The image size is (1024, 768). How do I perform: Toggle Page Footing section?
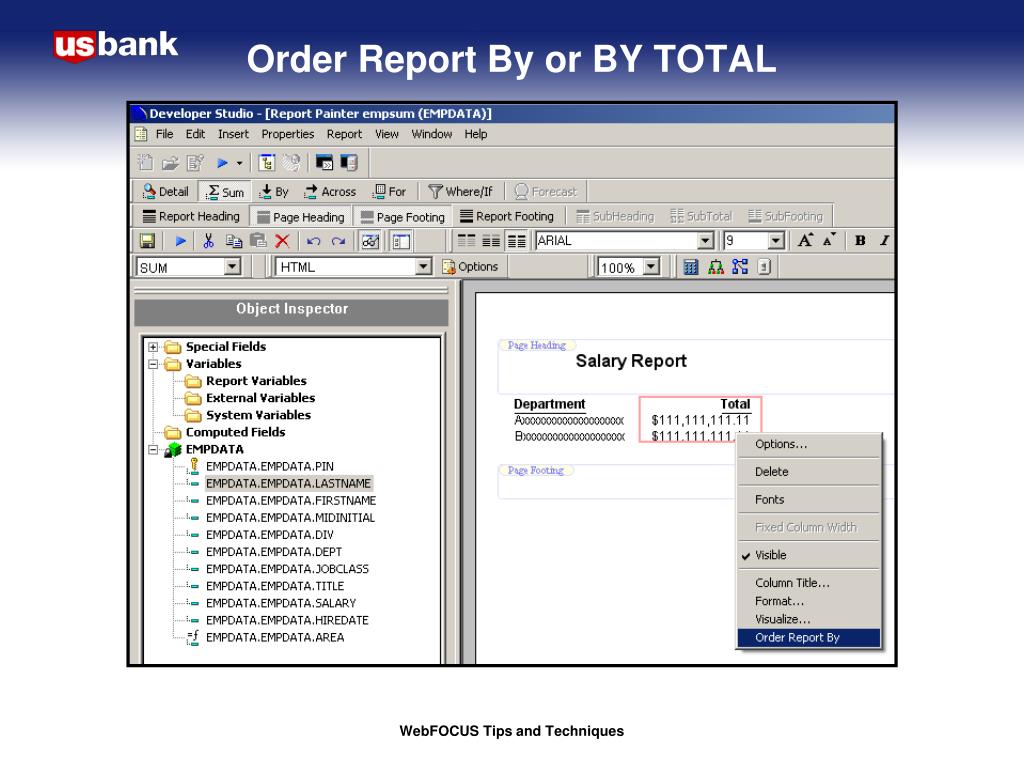coord(402,217)
